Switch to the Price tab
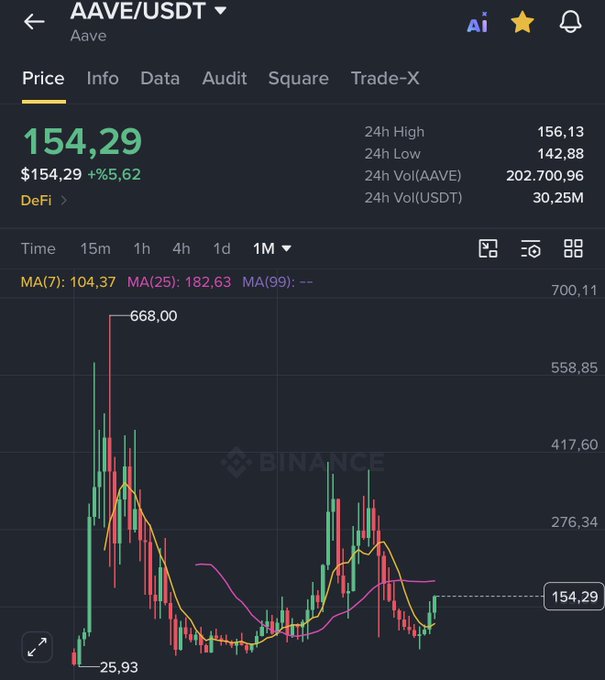 click(x=43, y=78)
